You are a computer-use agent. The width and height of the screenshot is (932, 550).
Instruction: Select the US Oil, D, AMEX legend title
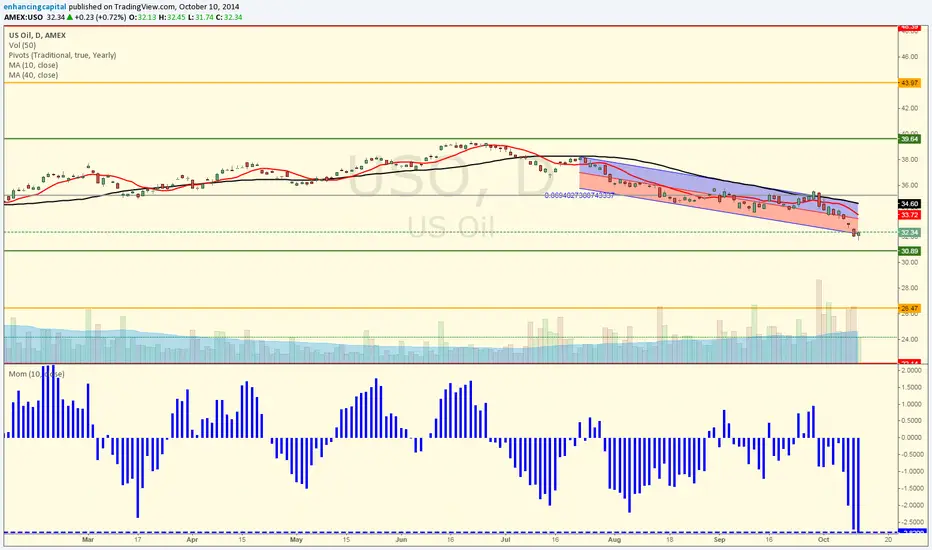pyautogui.click(x=37, y=35)
